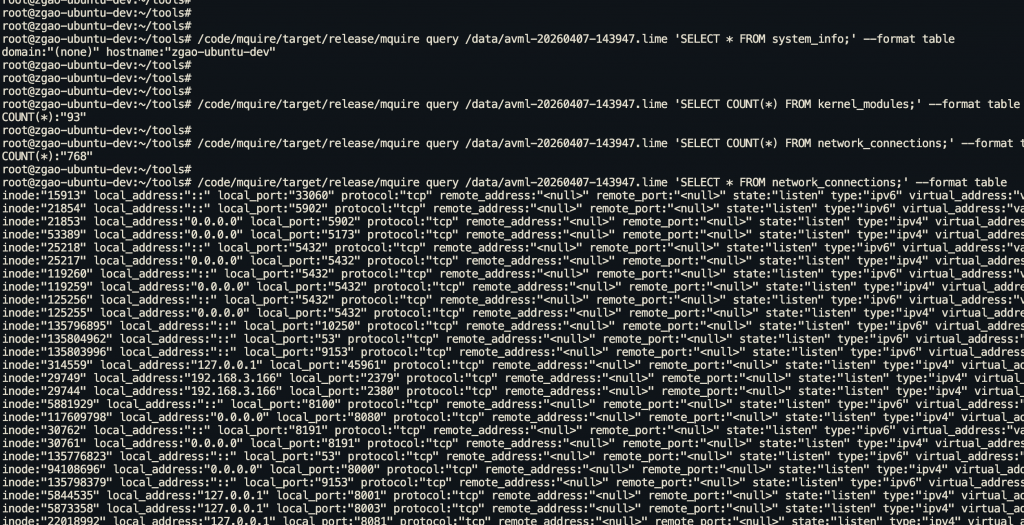Viewport: 1024px width, 525px height.
Task: Click the row with inode "94108696"
Action: coord(512,470)
